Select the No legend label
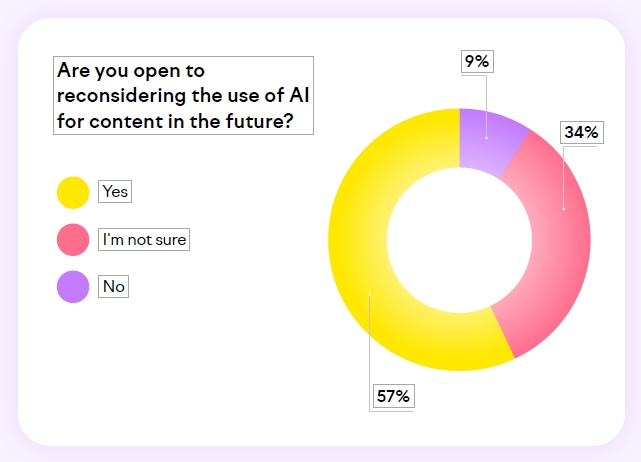The width and height of the screenshot is (641, 462). click(x=113, y=286)
